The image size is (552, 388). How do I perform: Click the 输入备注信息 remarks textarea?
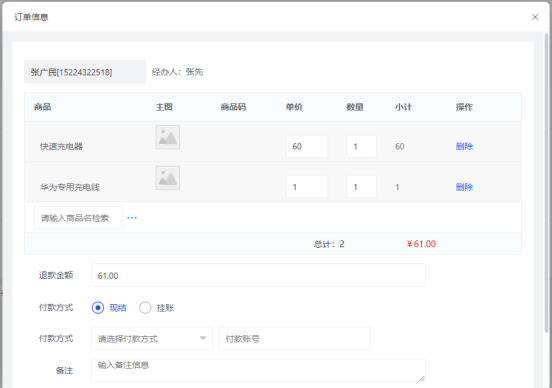click(x=258, y=370)
